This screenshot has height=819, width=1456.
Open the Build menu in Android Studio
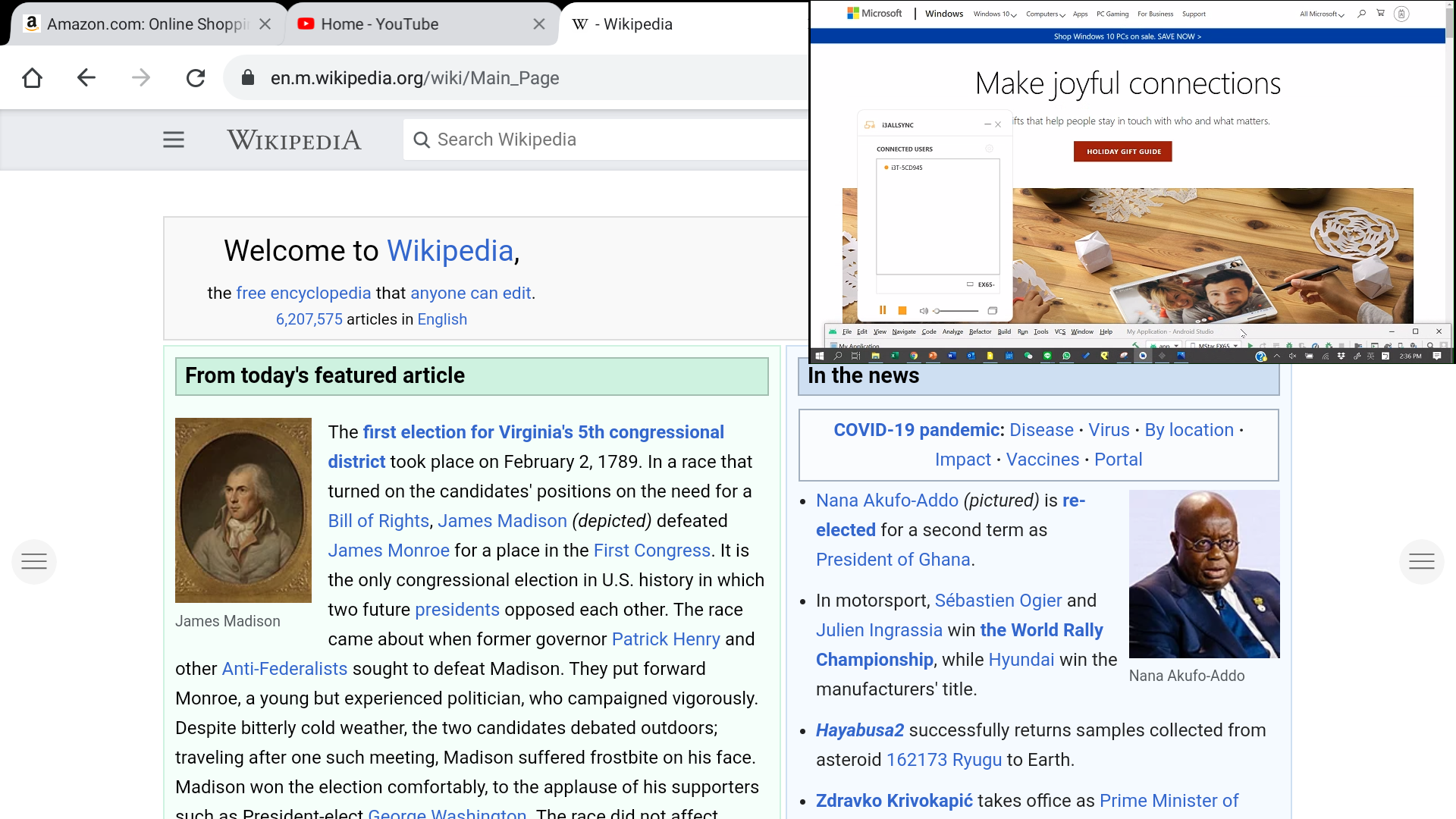point(1005,331)
